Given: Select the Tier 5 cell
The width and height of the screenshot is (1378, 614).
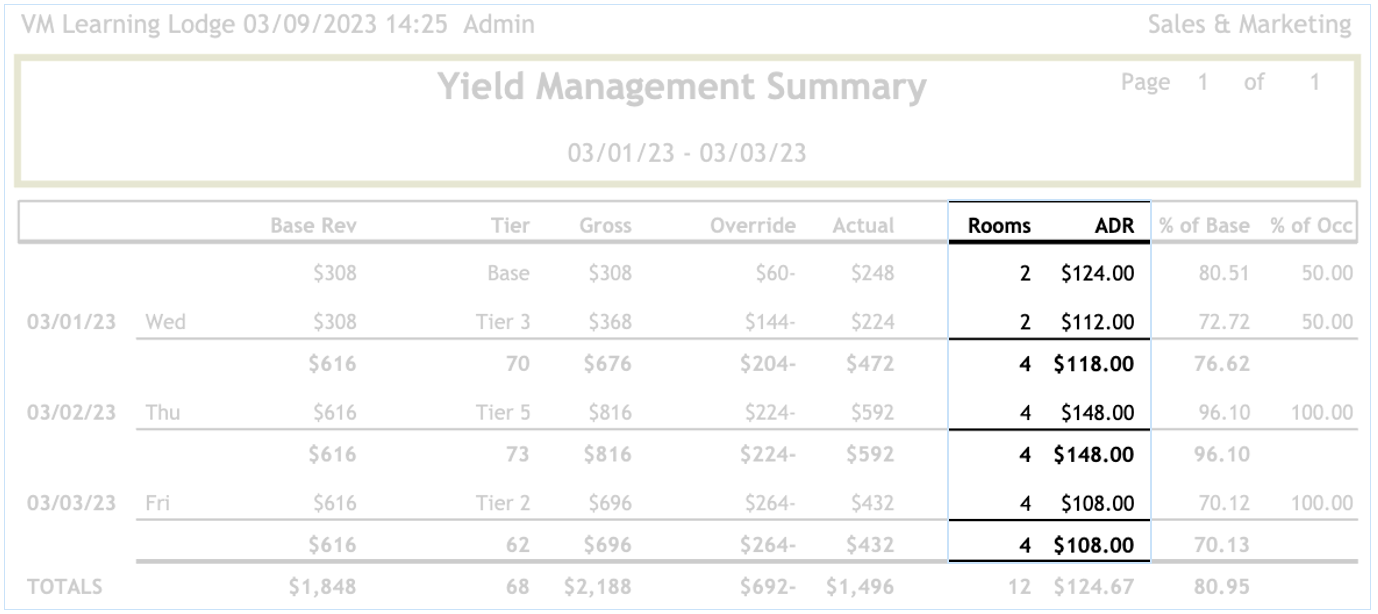Looking at the screenshot, I should [502, 412].
